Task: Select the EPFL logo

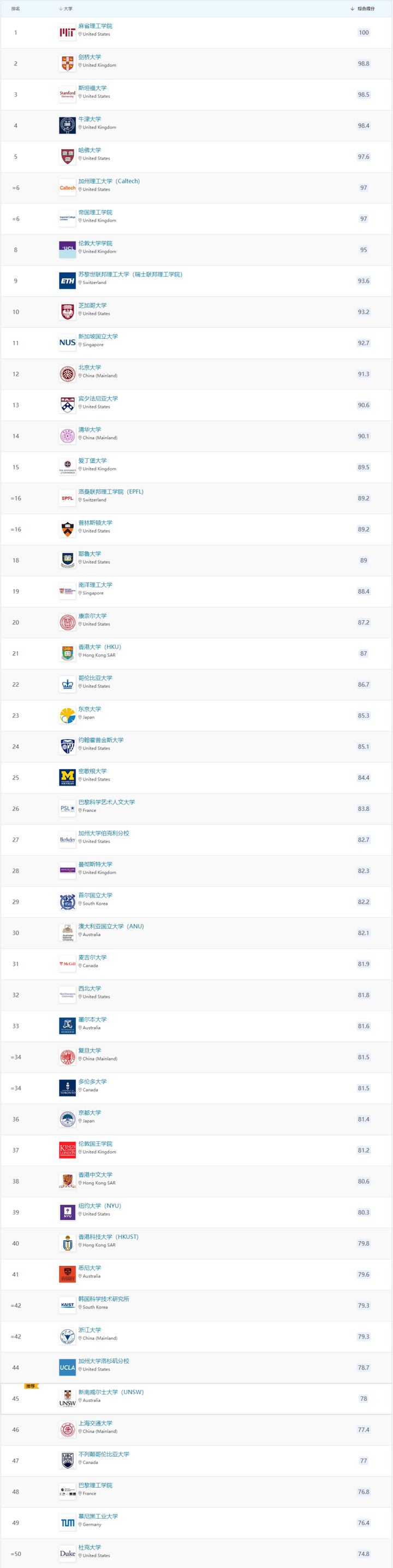Action: pos(67,498)
